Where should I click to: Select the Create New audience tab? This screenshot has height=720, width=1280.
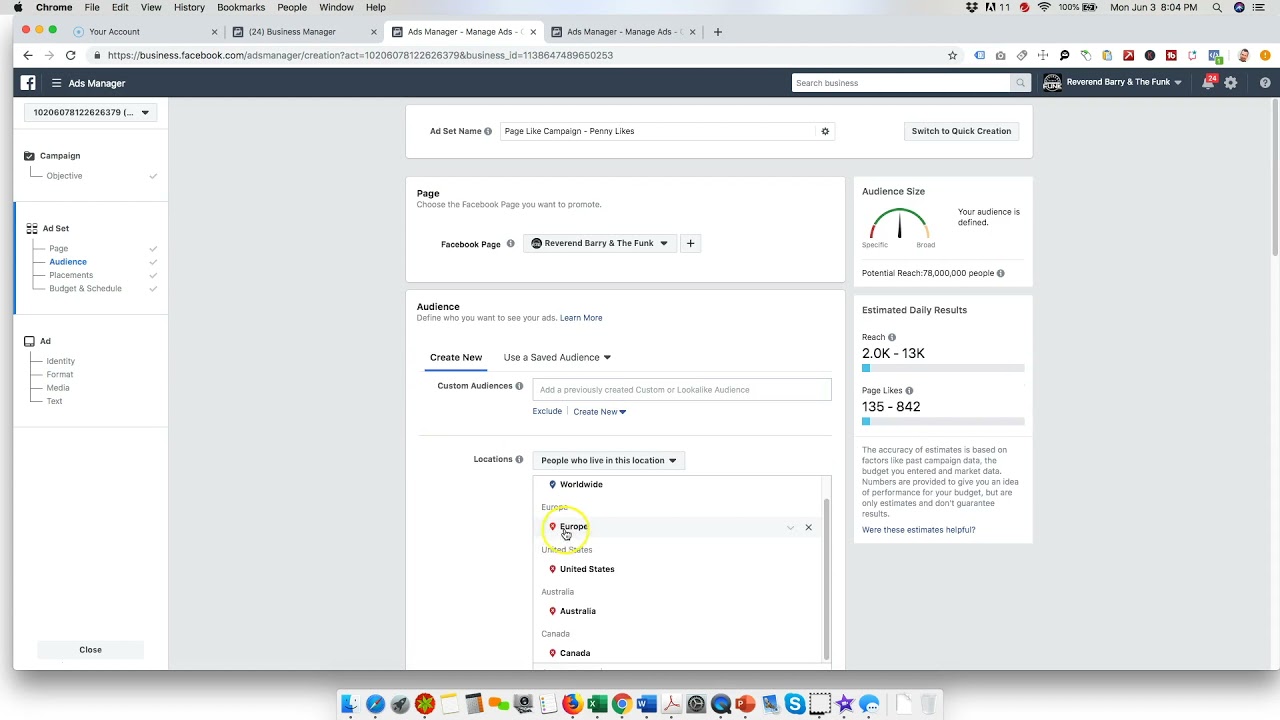(456, 357)
